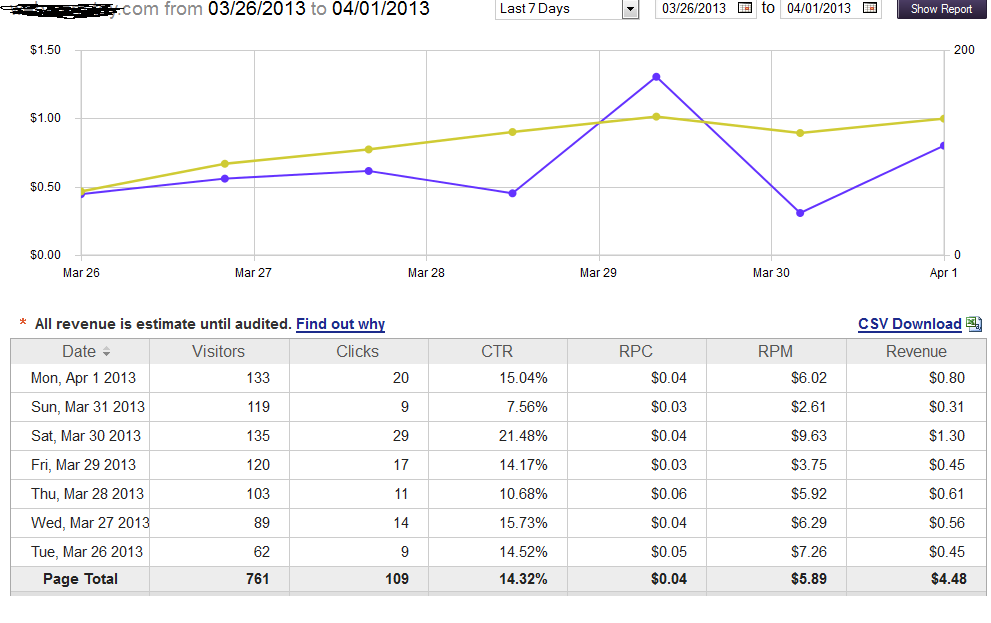This screenshot has width=991, height=623.
Task: Click the yellow data point after Mar 30
Action: [x=800, y=133]
